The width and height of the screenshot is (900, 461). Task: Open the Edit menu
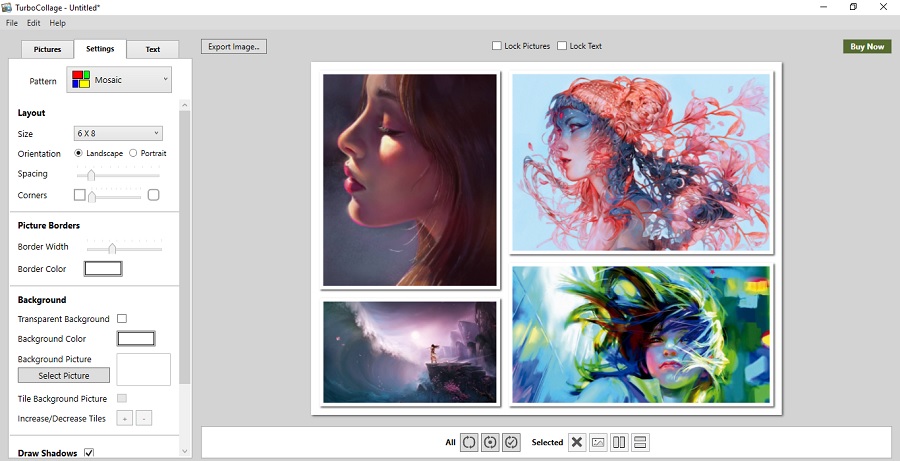point(33,23)
